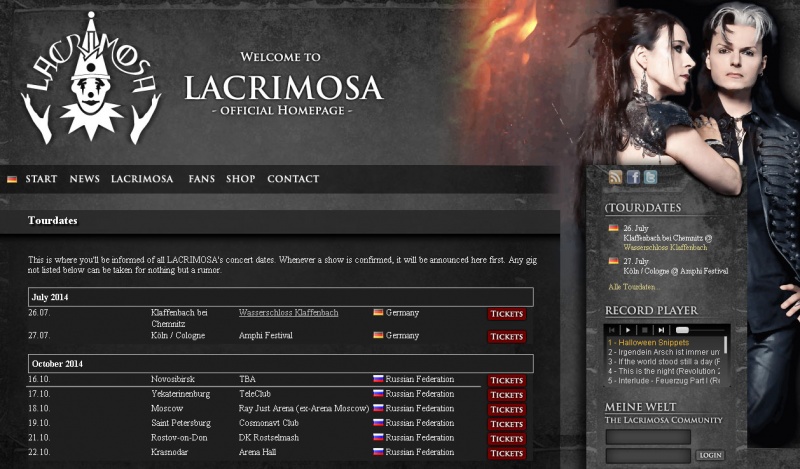Get tickets for Saint Petersburg Cosmonavt Club
This screenshot has width=800, height=469.
[507, 424]
